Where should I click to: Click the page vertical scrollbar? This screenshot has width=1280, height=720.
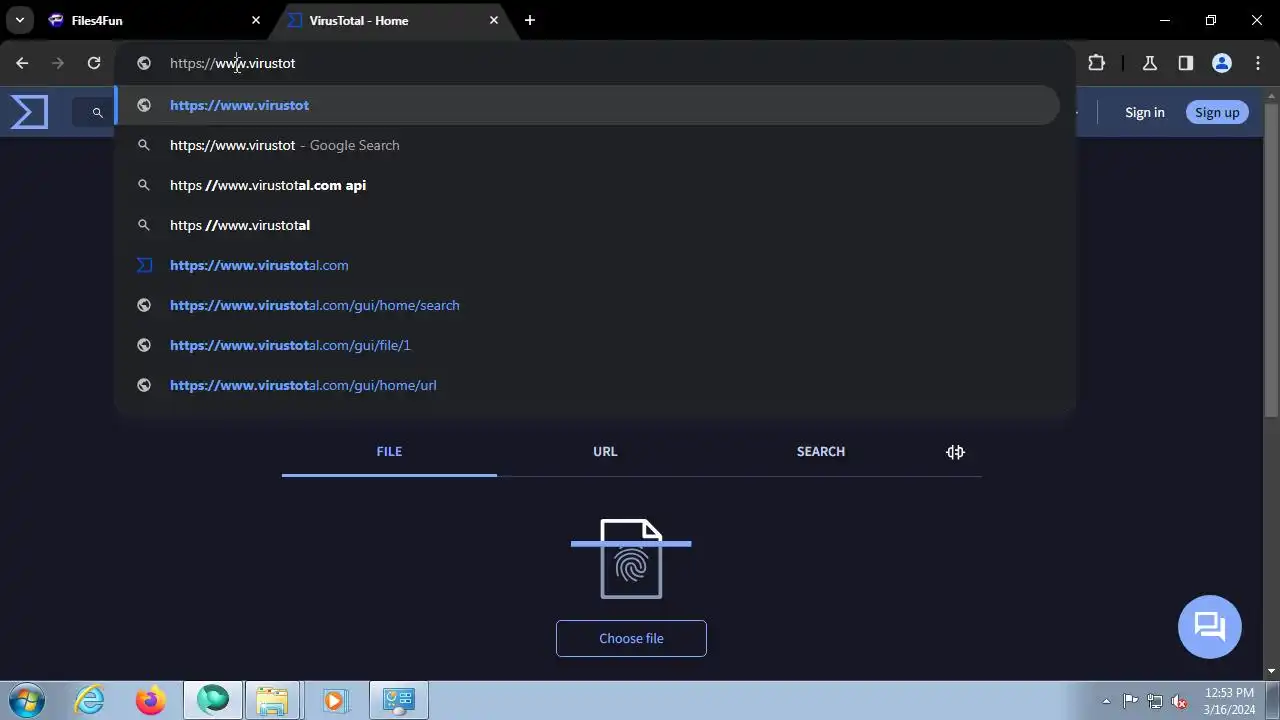pyautogui.click(x=1271, y=262)
